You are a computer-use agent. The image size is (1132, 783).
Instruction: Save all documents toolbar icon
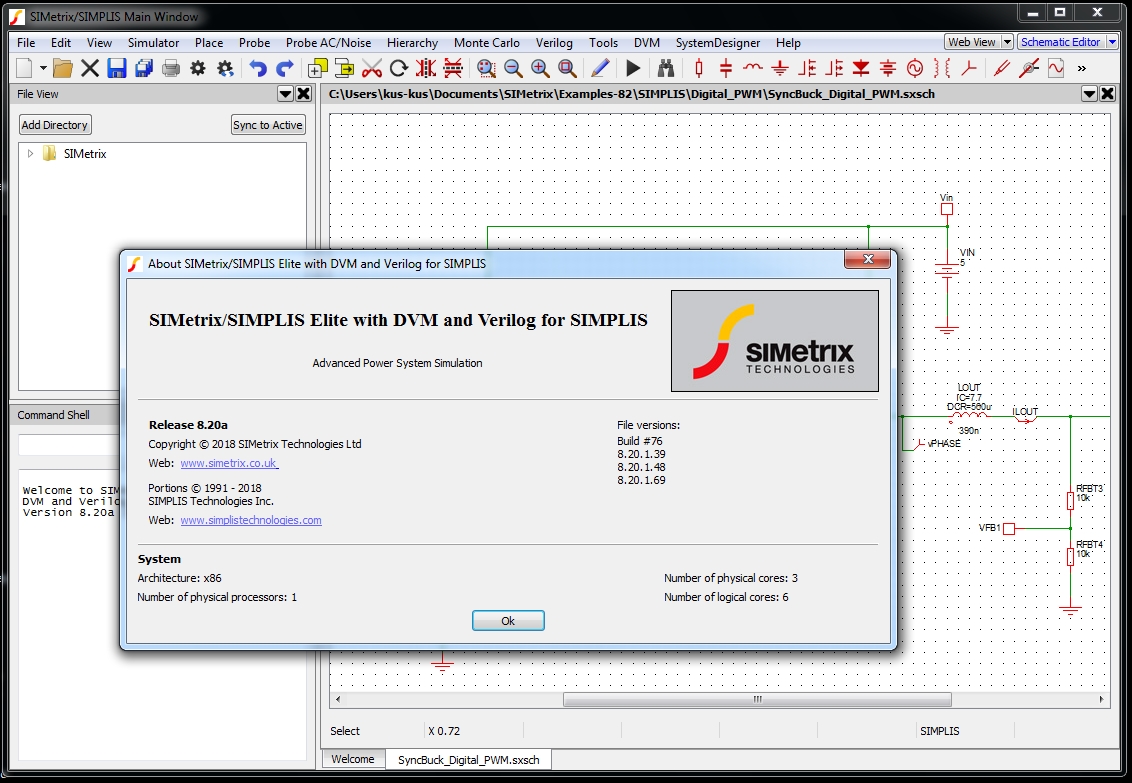[x=144, y=69]
